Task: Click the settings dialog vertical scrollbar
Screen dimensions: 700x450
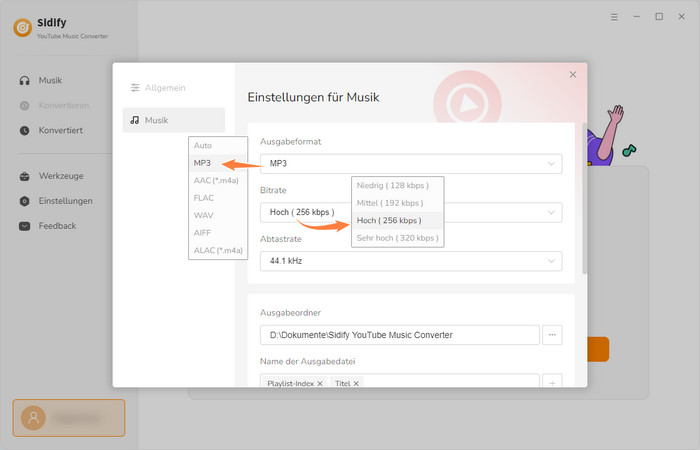Action: point(584,198)
